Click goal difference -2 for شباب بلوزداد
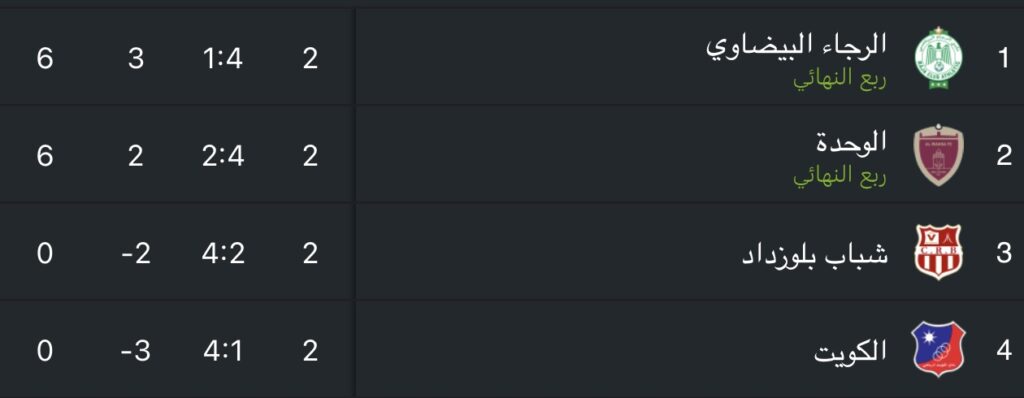1024x398 pixels. (136, 253)
